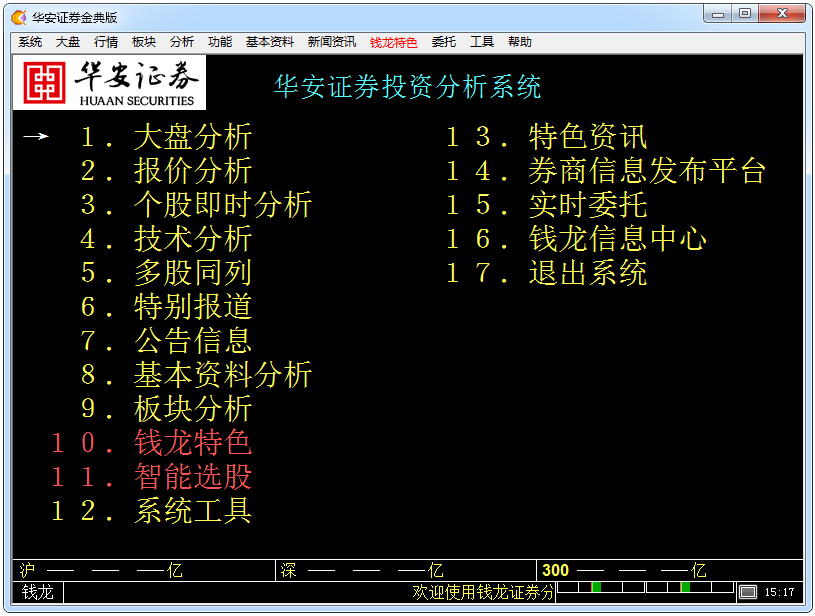Select option 8 基本资料分析
The height and width of the screenshot is (616, 815).
(196, 375)
